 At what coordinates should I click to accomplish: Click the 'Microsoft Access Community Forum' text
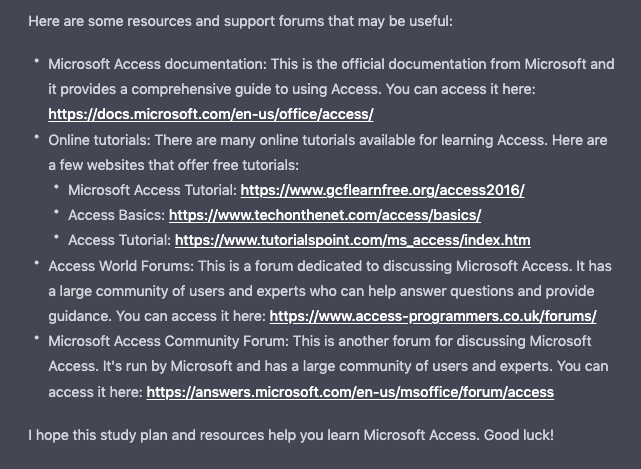pyautogui.click(x=168, y=341)
